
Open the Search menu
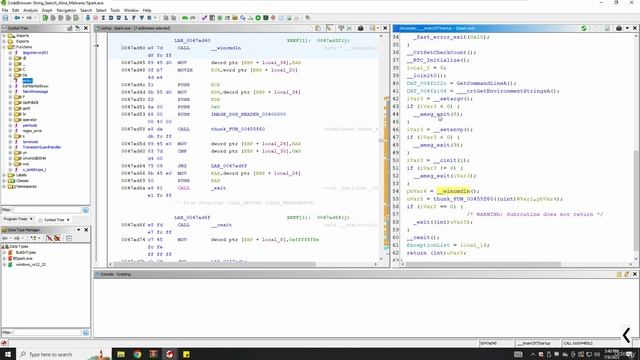tap(86, 10)
